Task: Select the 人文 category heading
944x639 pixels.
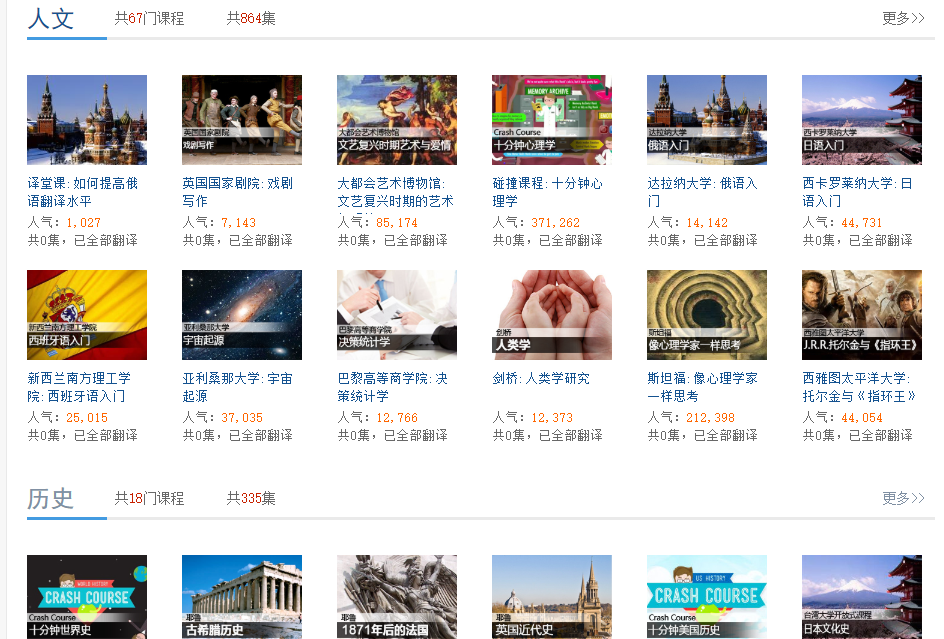Action: pyautogui.click(x=51, y=18)
